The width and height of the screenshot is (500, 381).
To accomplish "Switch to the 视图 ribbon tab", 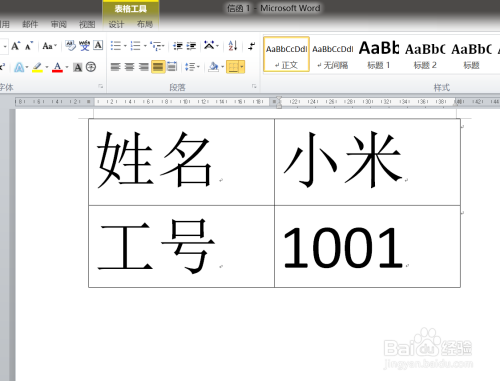I will pos(87,24).
